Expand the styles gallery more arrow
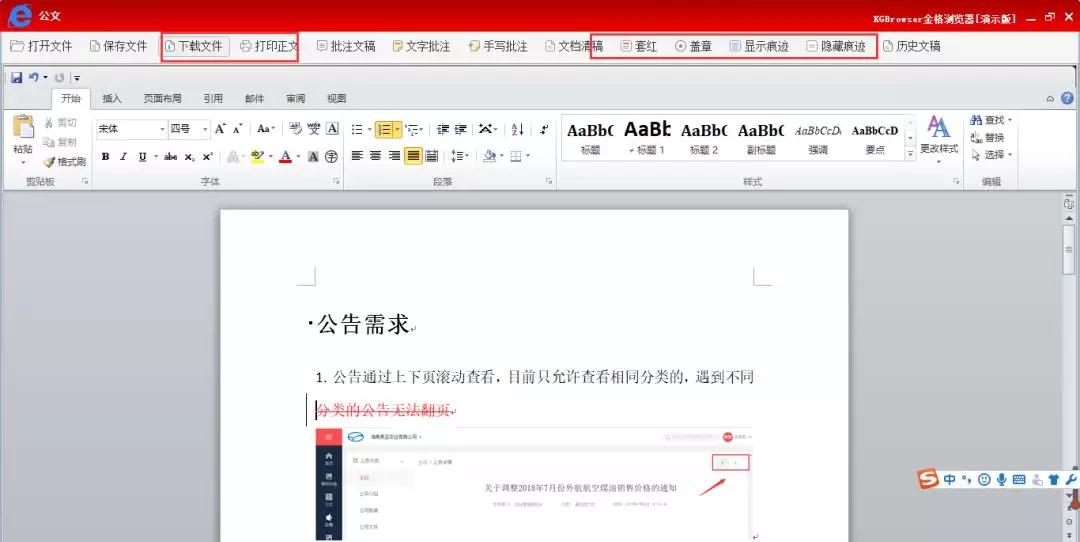 click(x=910, y=154)
